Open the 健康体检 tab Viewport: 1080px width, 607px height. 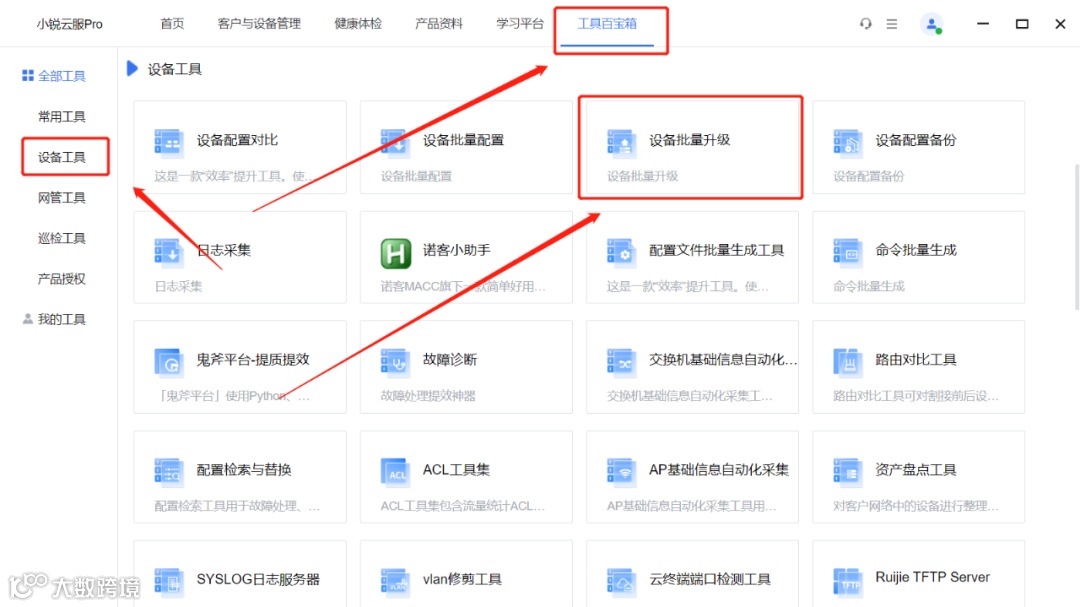pyautogui.click(x=358, y=23)
